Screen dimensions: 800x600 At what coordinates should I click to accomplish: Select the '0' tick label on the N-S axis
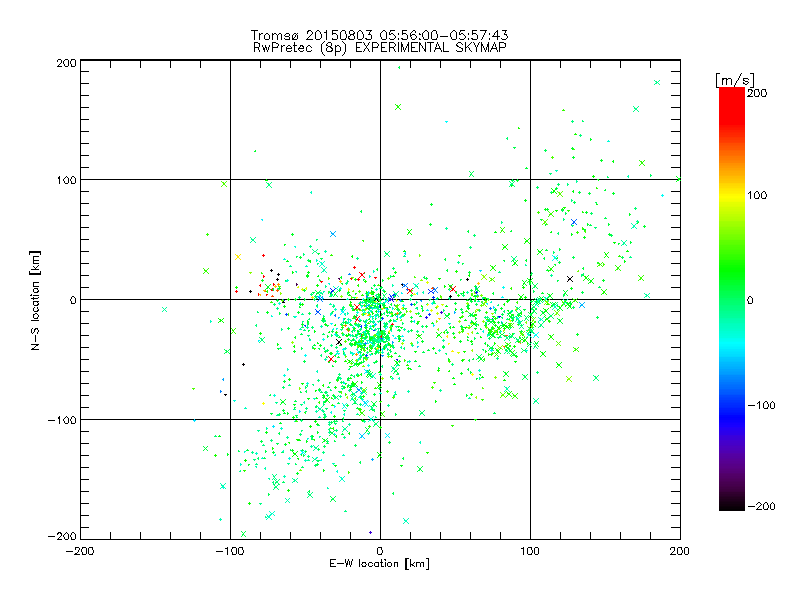coord(73,300)
